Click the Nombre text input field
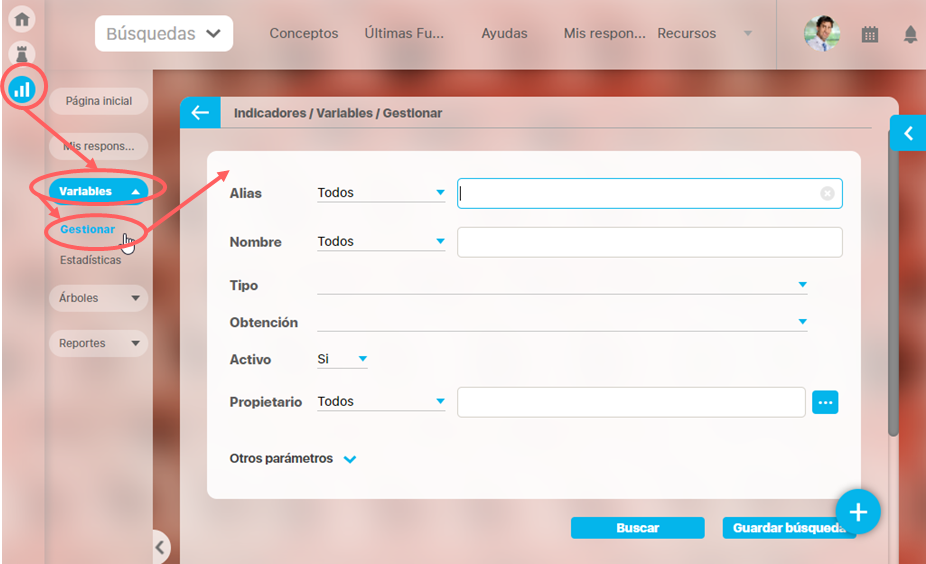Screen dimensions: 926x564 point(650,242)
